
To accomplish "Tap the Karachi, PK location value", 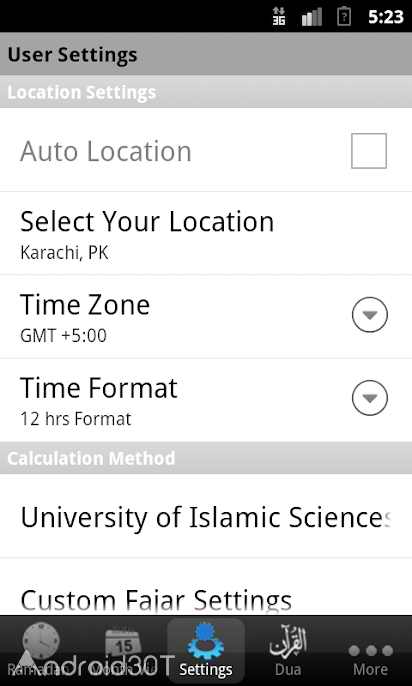I will click(x=64, y=253).
